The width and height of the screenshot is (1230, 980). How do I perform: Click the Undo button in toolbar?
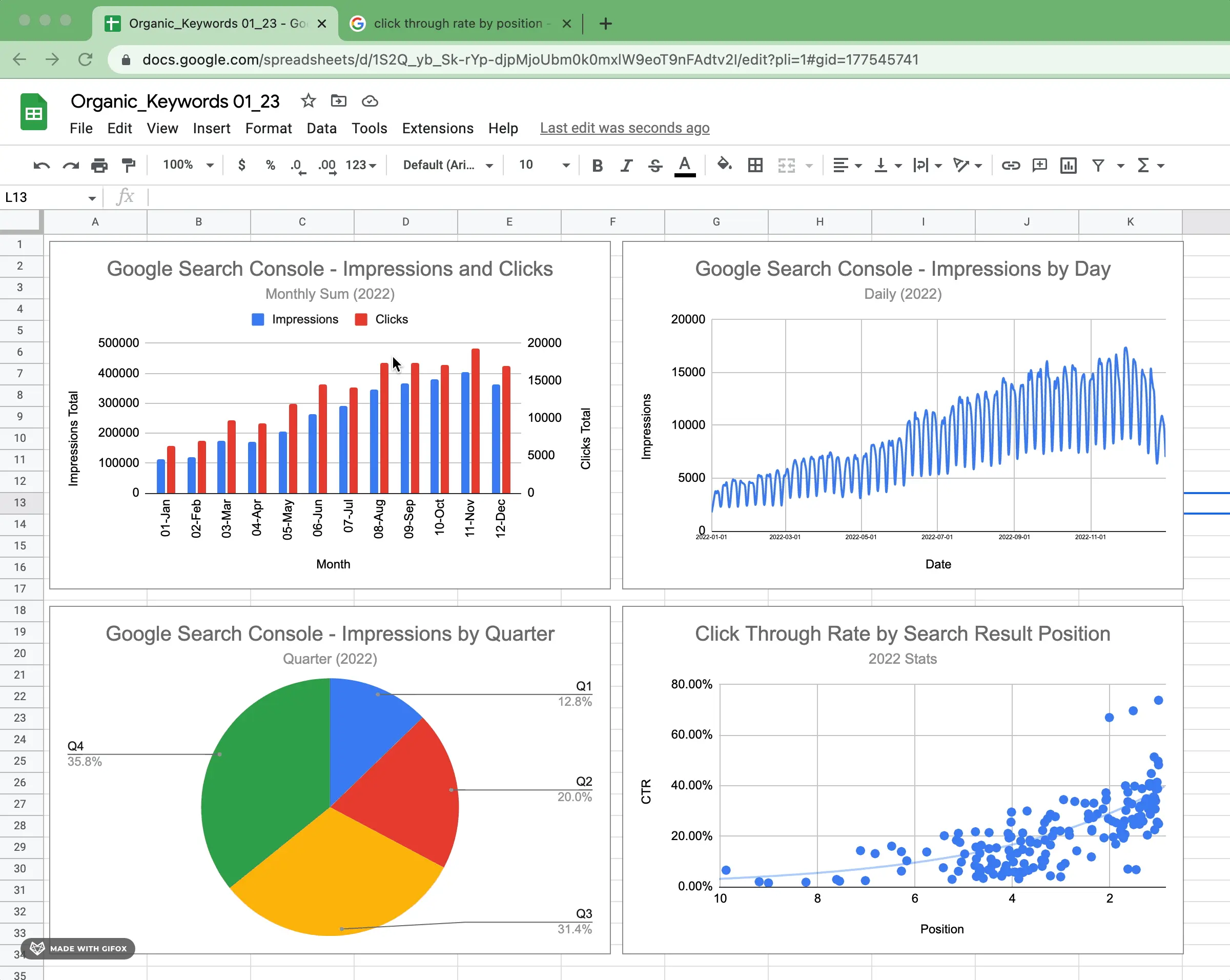(x=38, y=165)
